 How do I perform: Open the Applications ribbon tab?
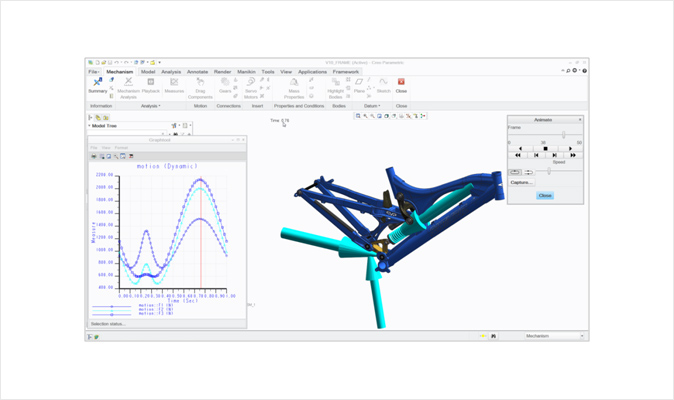(x=312, y=72)
